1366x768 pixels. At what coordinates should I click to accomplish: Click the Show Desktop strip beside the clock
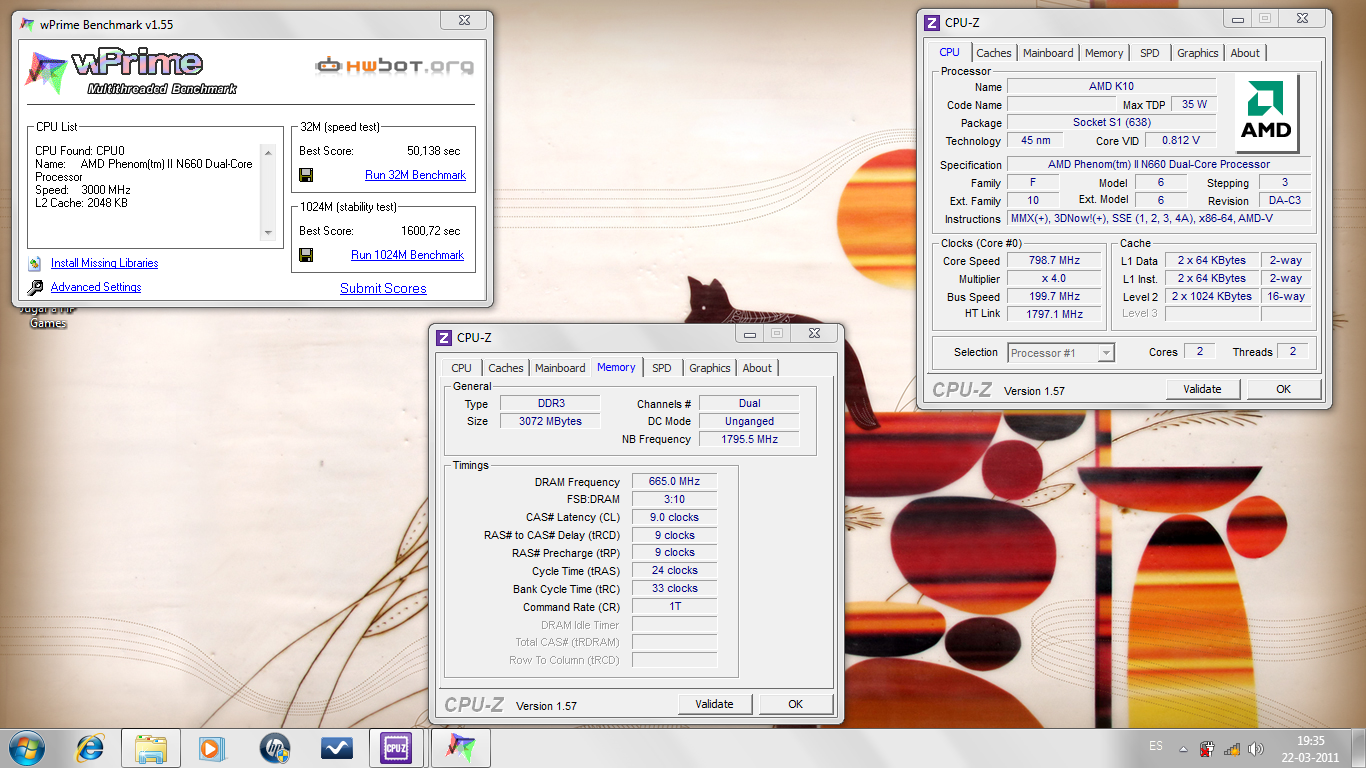click(x=1359, y=748)
